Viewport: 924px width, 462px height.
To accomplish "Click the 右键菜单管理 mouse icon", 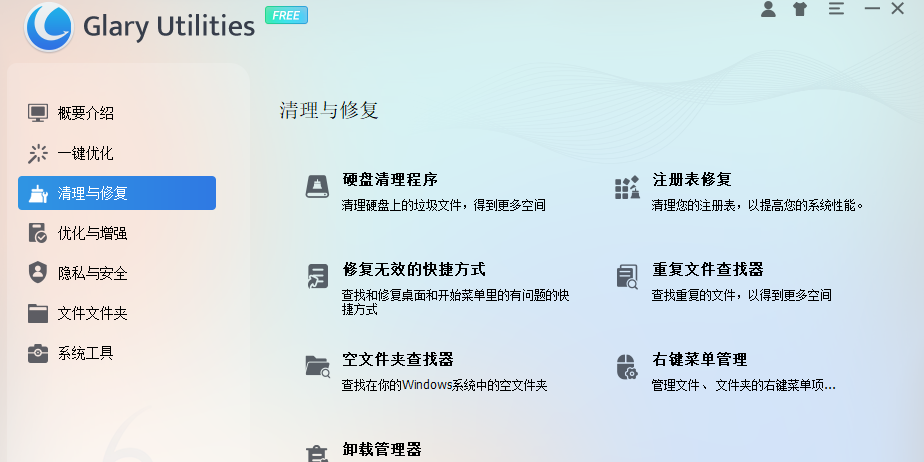I will tap(626, 367).
